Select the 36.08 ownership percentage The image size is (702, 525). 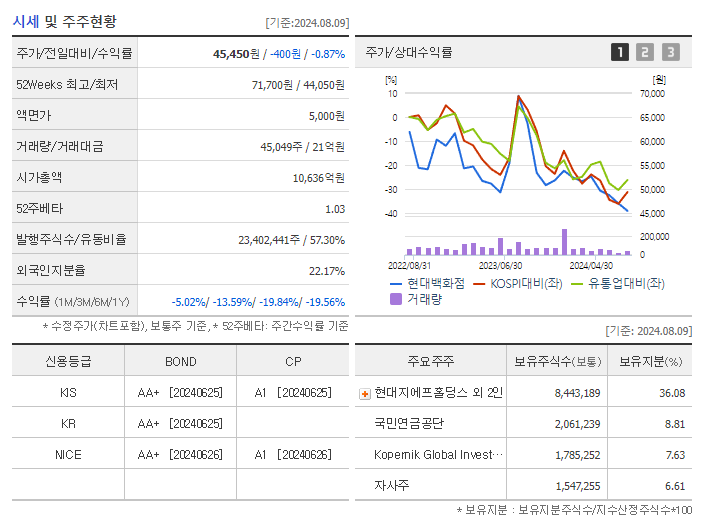[672, 393]
